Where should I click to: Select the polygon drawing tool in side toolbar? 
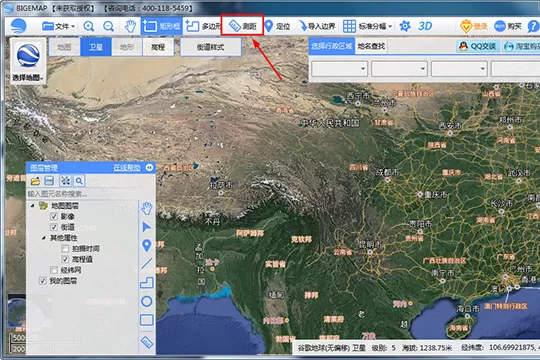(147, 282)
